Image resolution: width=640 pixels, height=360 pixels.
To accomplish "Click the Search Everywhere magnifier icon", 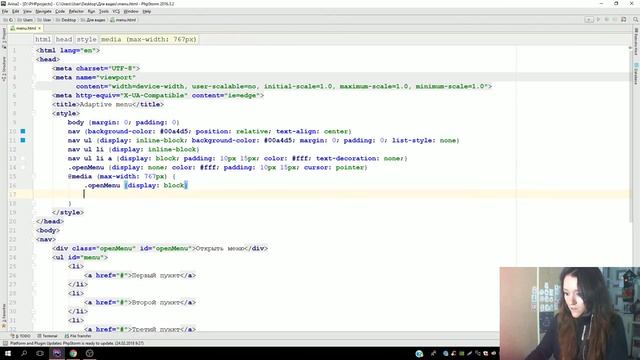I will click(636, 20).
